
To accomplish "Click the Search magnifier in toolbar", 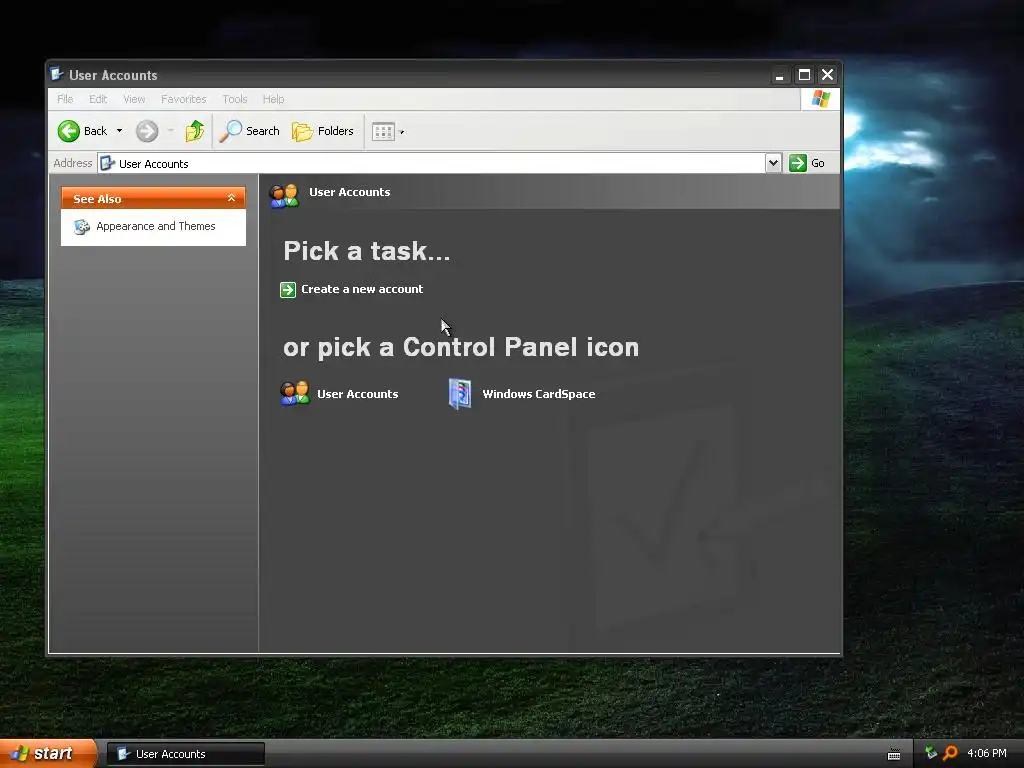I will coord(230,131).
